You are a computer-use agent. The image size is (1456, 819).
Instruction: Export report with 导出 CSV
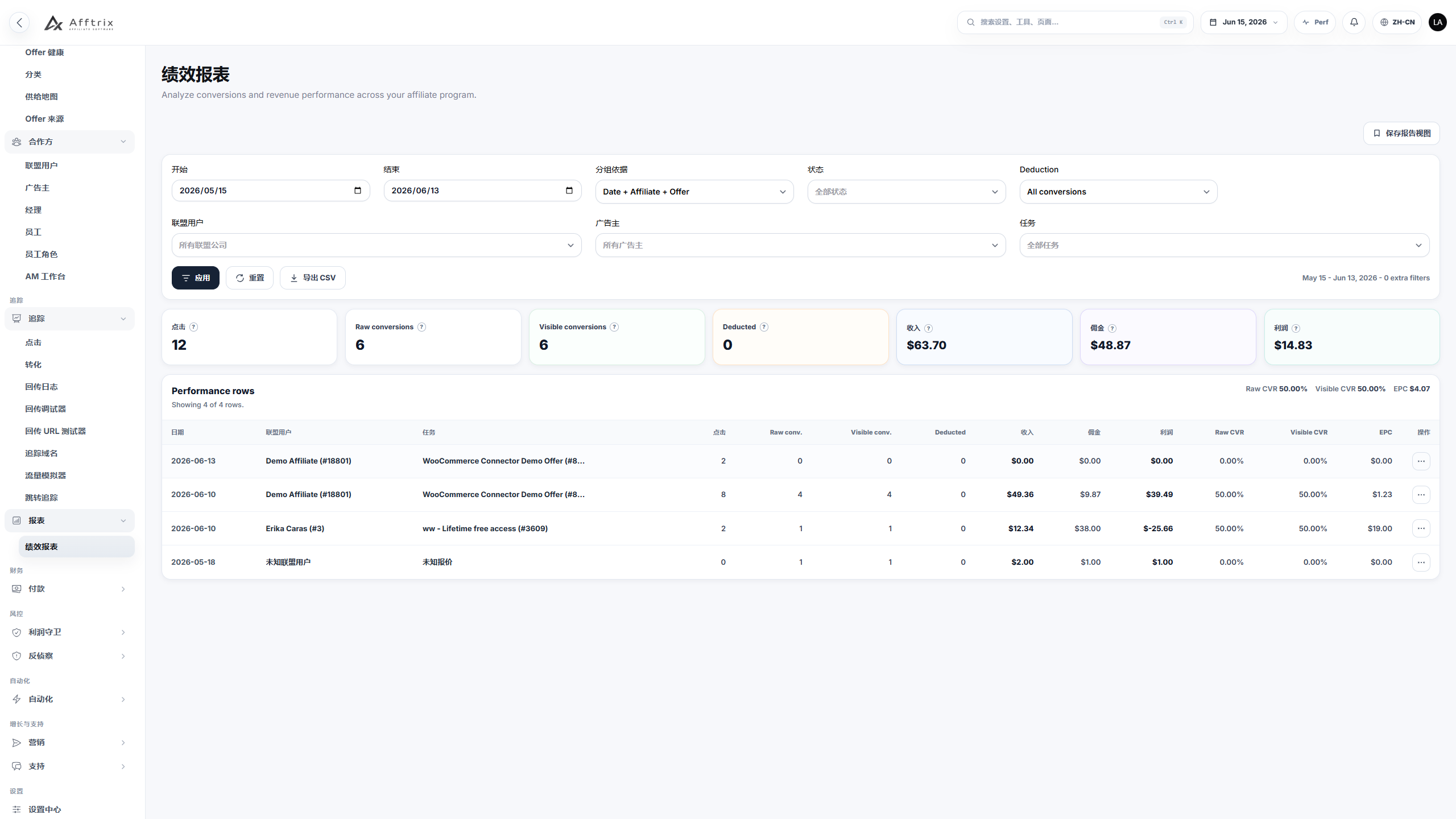pyautogui.click(x=312, y=278)
